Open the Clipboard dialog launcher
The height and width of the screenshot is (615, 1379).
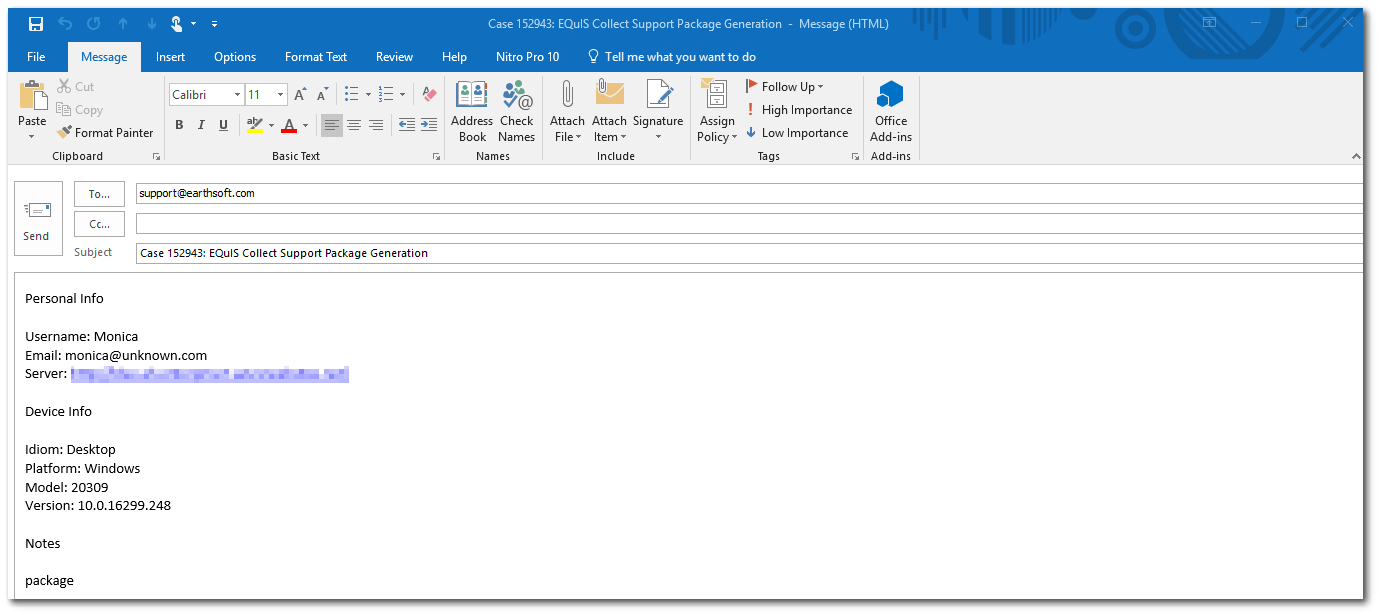tap(156, 157)
